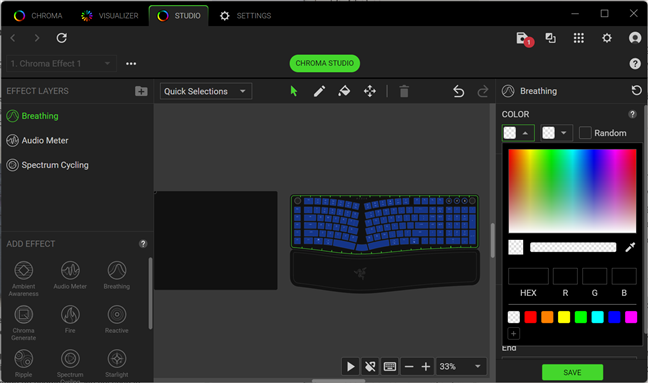Zoom out with the minus button
This screenshot has width=648, height=383.
pos(409,366)
